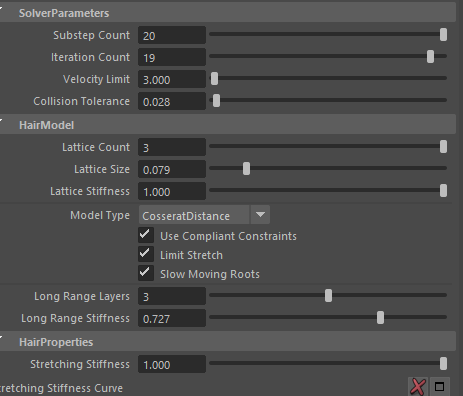Disable Slow Moving Roots checkbox
Viewport: 463px width, 396px height.
tap(146, 273)
